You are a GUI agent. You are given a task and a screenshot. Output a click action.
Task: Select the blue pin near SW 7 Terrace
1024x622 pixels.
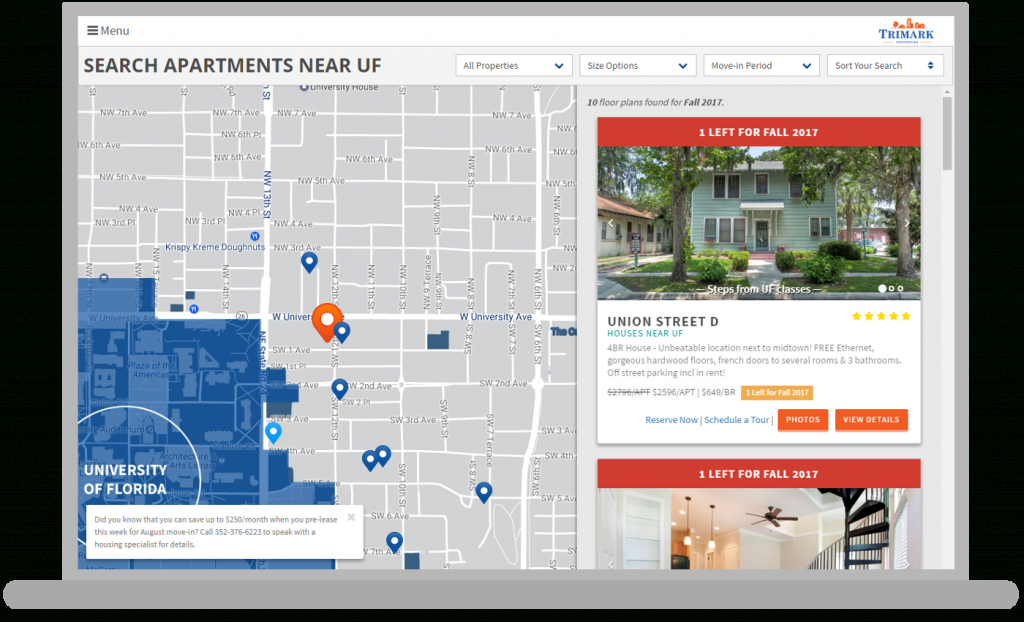[484, 491]
